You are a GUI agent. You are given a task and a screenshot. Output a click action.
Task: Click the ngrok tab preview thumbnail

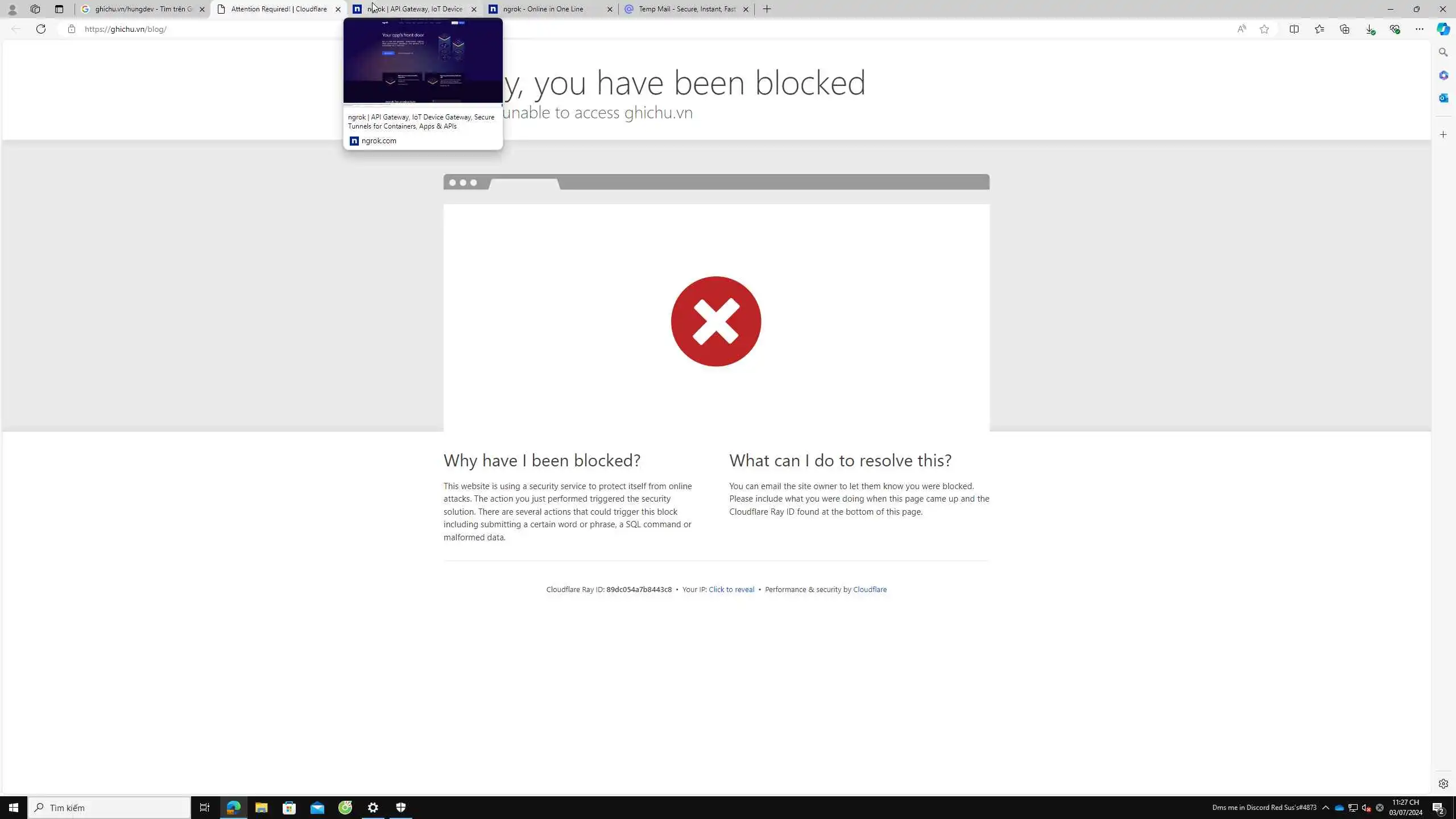tap(423, 60)
